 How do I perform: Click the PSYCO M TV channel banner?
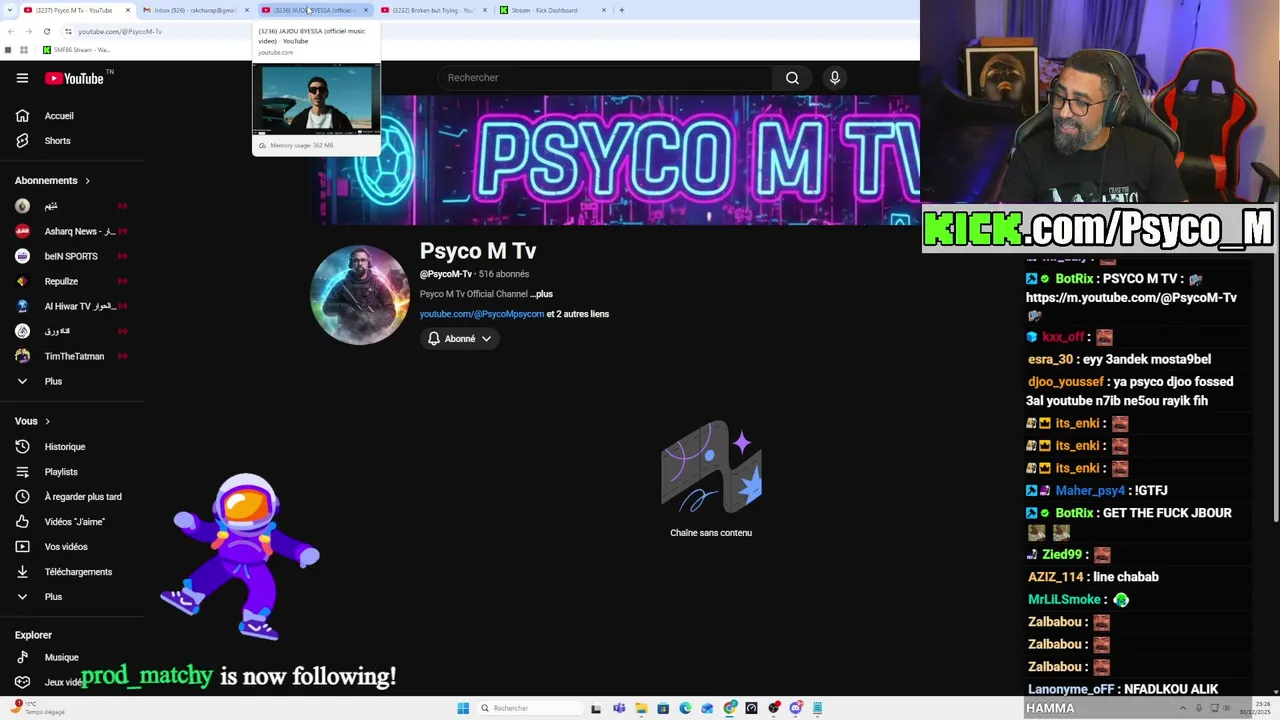615,160
